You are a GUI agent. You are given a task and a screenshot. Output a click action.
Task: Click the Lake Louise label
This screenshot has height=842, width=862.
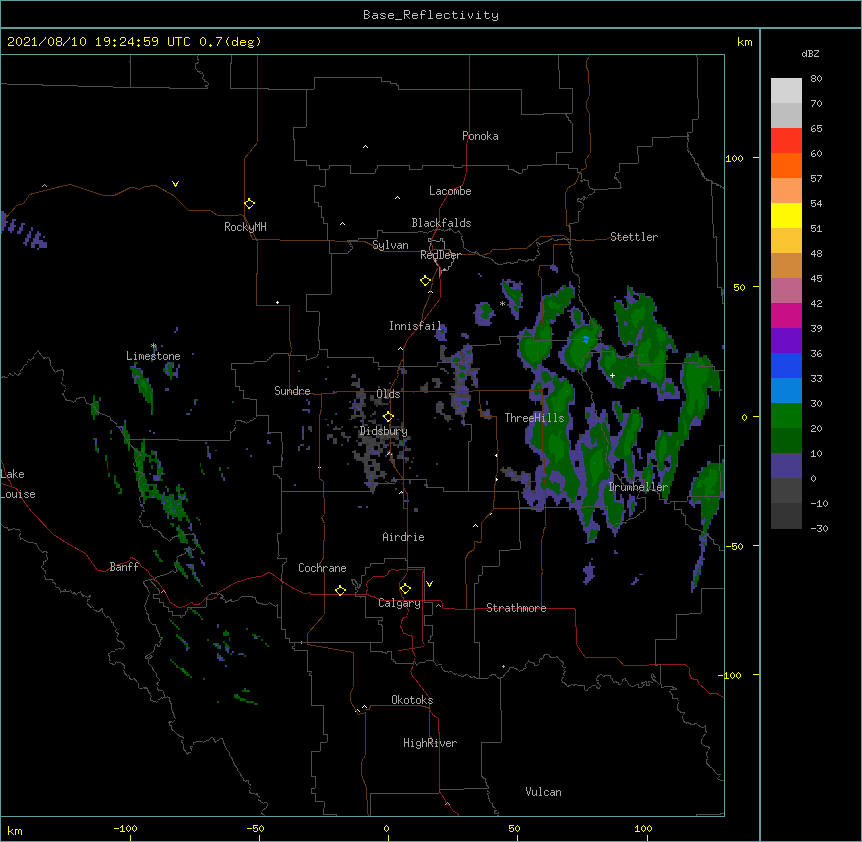18,484
